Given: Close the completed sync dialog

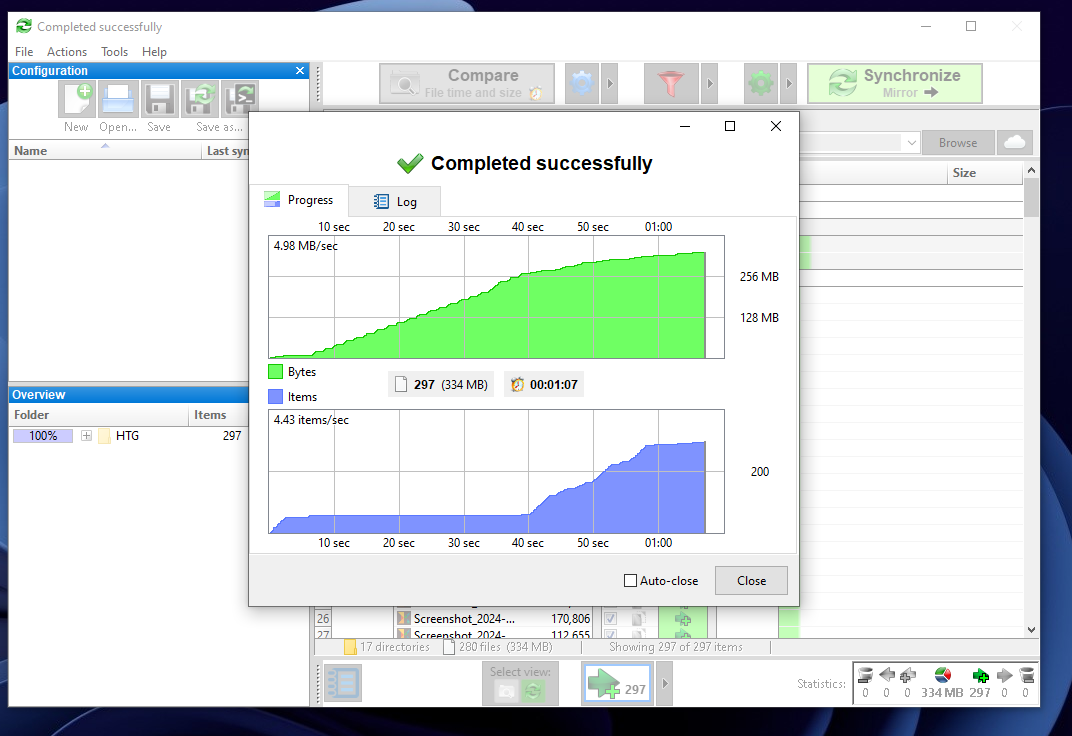Looking at the screenshot, I should coord(751,581).
